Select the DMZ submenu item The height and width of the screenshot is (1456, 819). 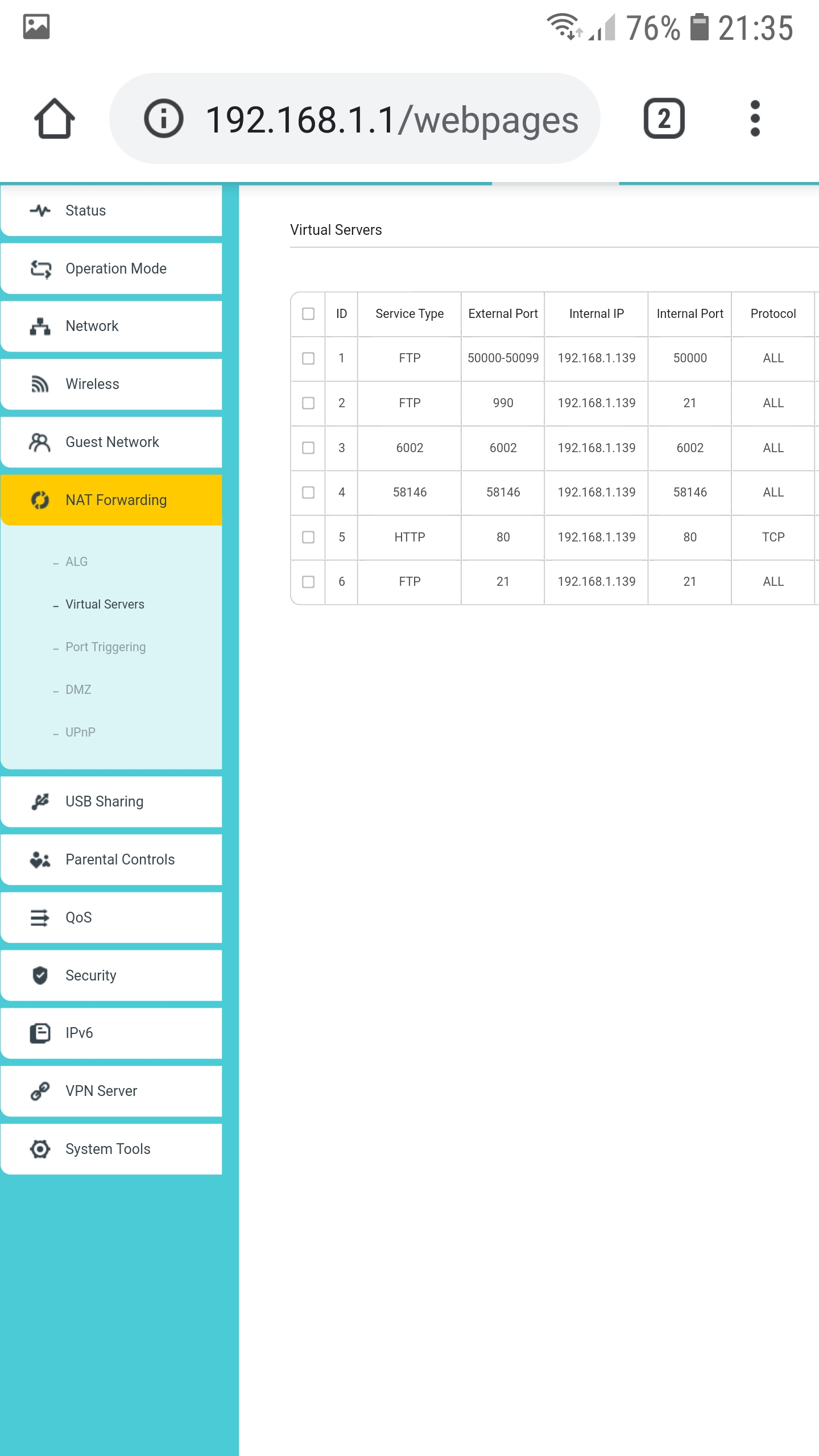[78, 690]
